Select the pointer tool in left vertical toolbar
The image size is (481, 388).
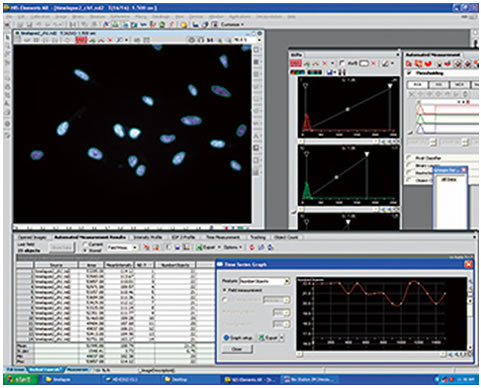[x=7, y=38]
